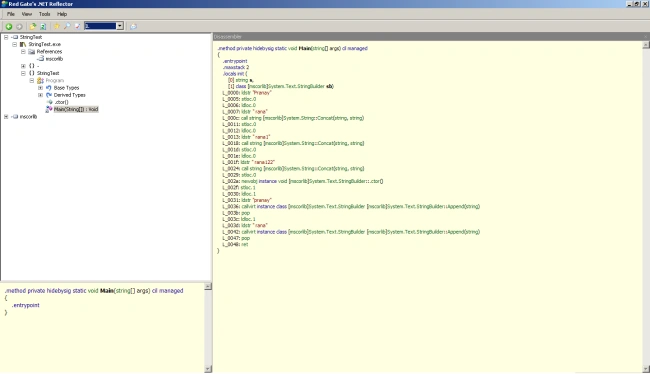
Task: Expand the Base Types node
Action: click(x=40, y=88)
